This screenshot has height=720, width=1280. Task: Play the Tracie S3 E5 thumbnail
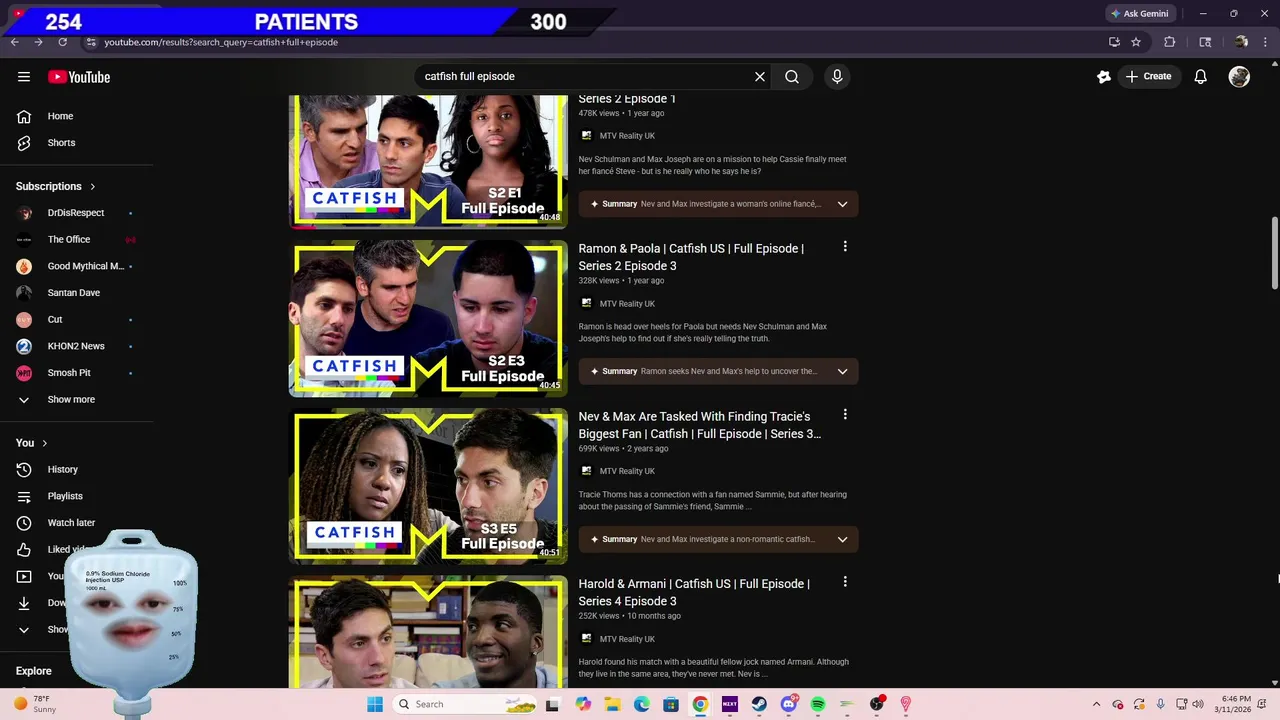428,486
